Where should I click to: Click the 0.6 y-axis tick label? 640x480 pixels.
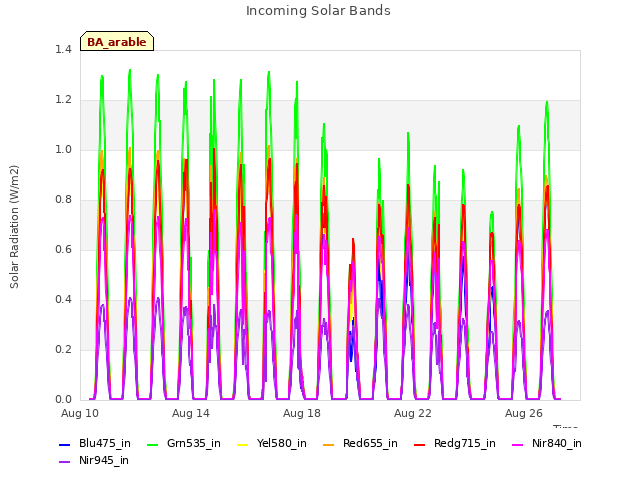coord(63,250)
